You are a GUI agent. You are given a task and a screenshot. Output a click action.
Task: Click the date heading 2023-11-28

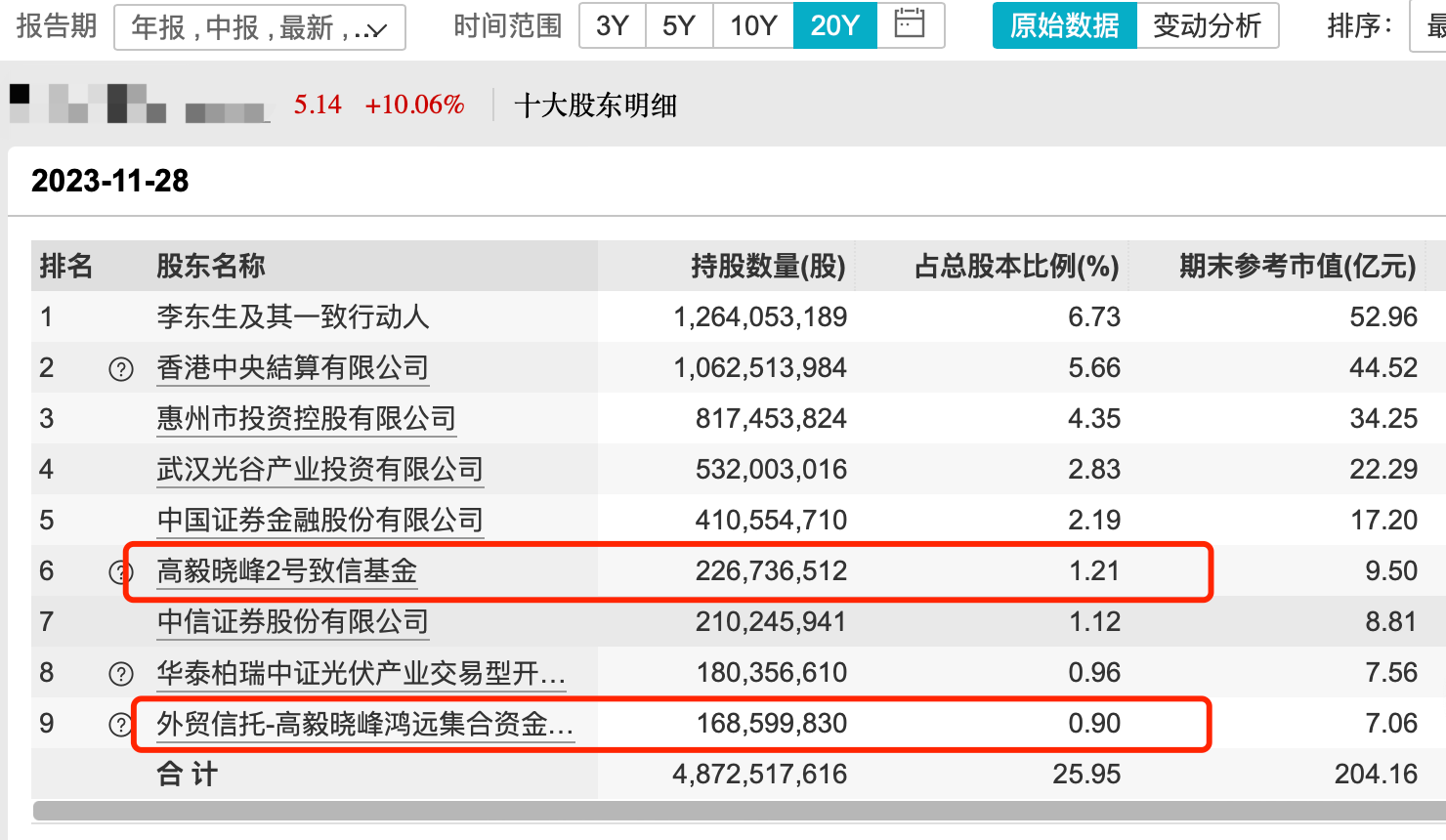(110, 181)
